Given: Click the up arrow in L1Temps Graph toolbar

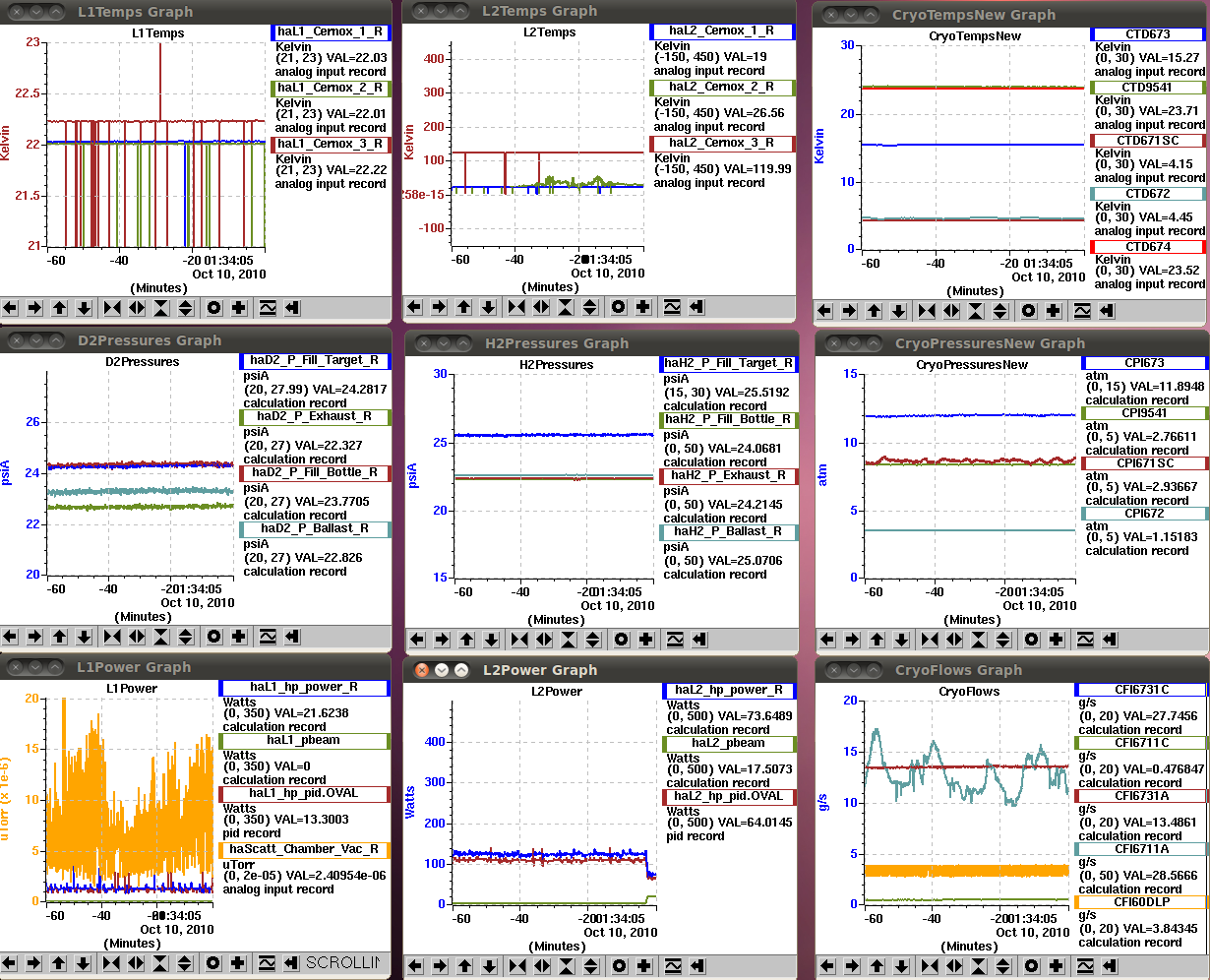Looking at the screenshot, I should tap(60, 308).
